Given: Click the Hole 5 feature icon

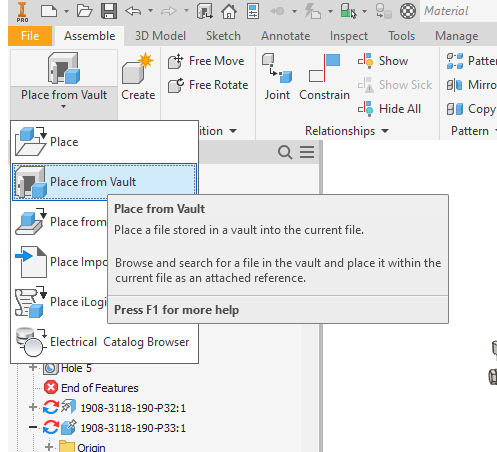Looking at the screenshot, I should (x=51, y=368).
